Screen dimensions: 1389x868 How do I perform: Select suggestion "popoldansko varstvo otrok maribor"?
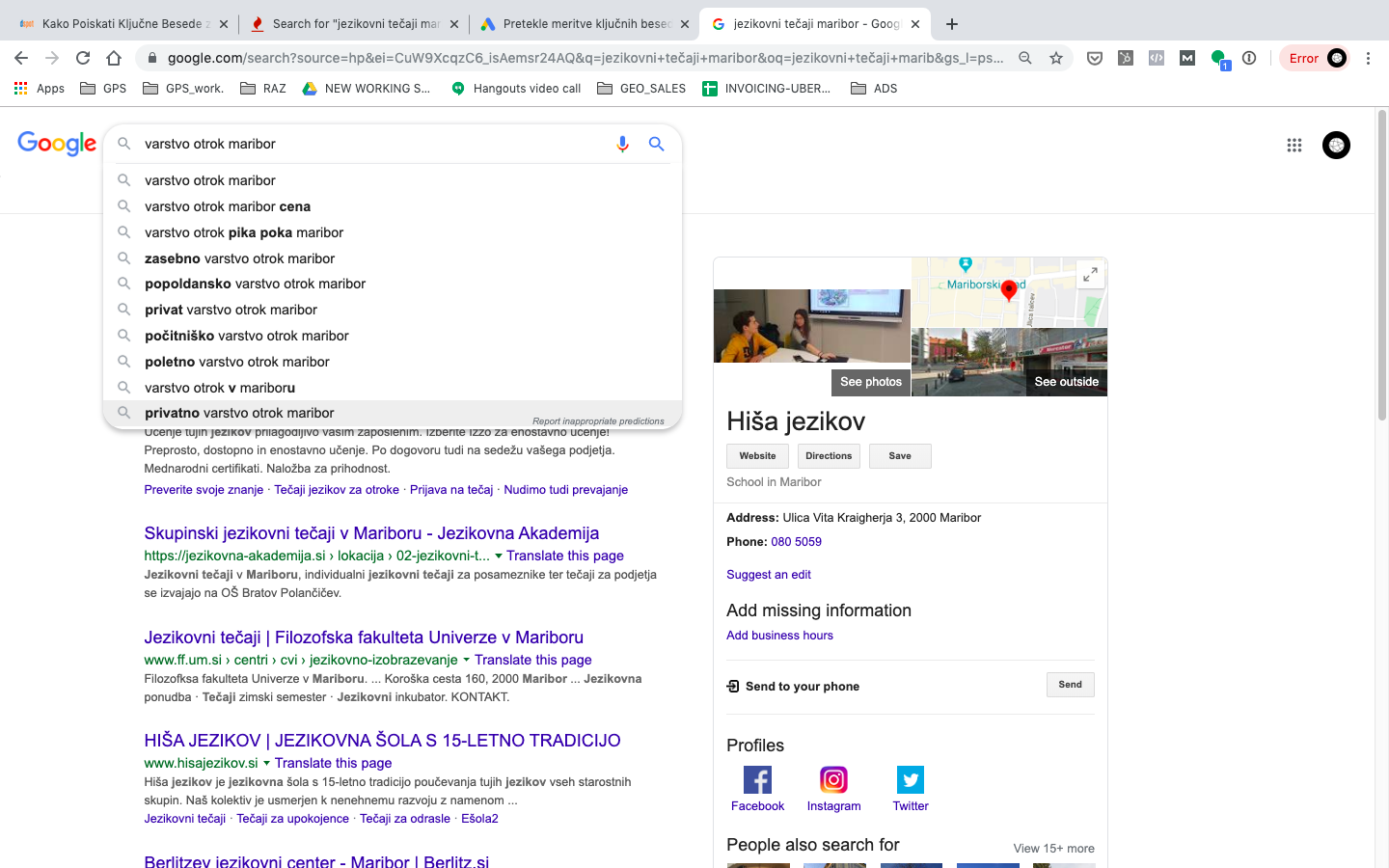pyautogui.click(x=393, y=284)
